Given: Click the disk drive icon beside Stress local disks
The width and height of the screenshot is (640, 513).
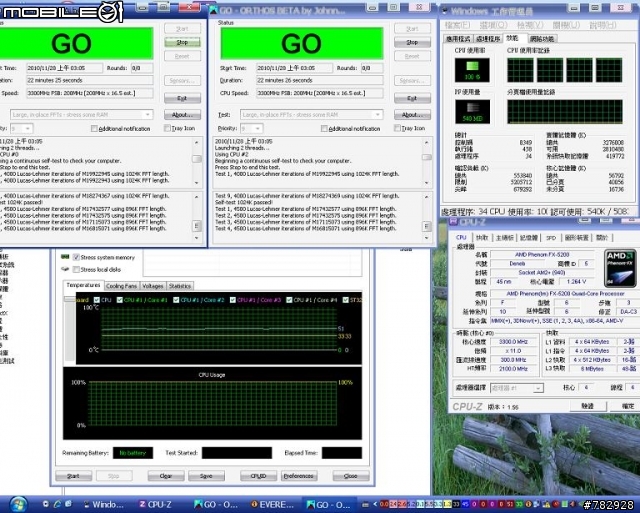Looking at the screenshot, I should click(65, 269).
